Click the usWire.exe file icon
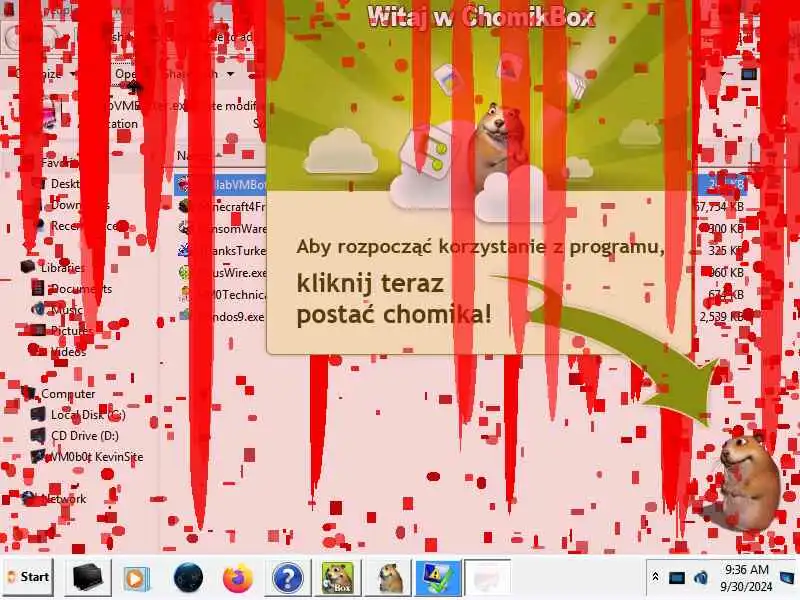800x600 pixels. click(x=184, y=272)
